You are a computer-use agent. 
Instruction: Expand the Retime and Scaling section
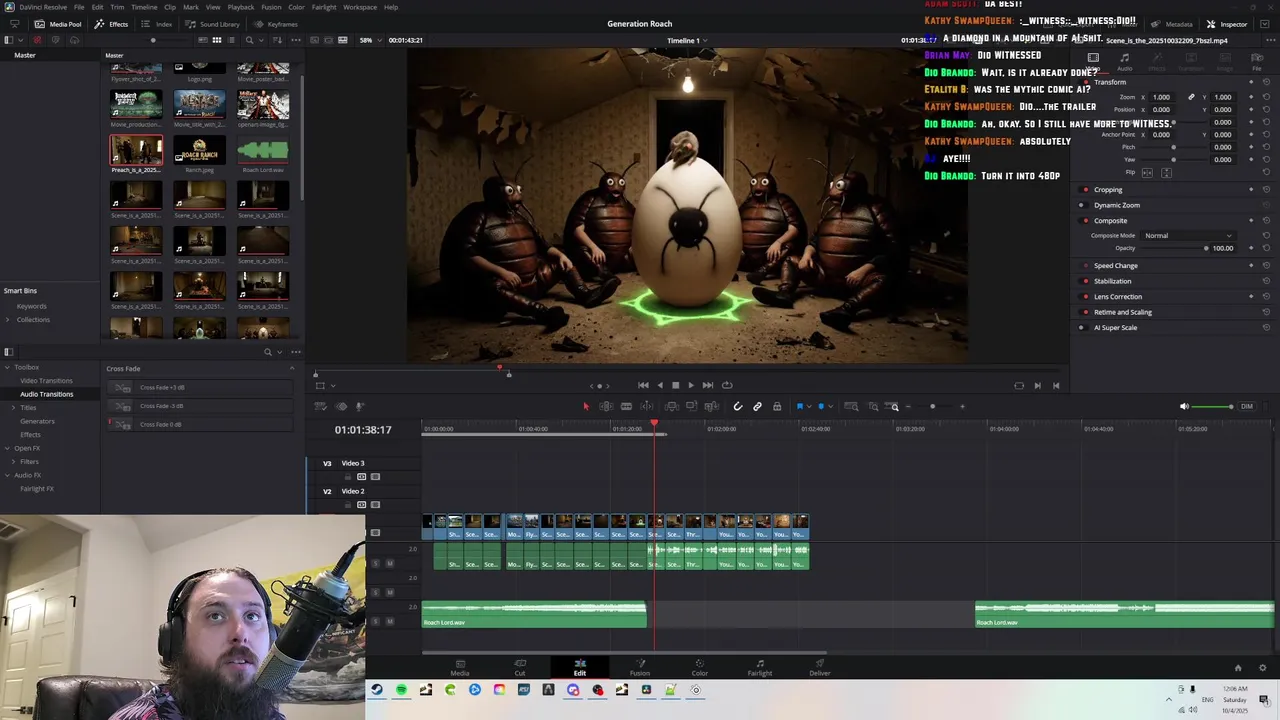pos(1123,312)
